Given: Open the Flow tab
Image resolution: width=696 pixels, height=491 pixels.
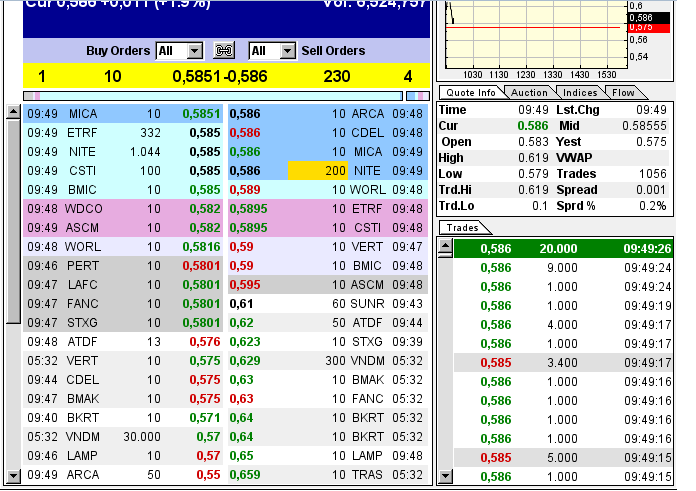Looking at the screenshot, I should [x=623, y=93].
